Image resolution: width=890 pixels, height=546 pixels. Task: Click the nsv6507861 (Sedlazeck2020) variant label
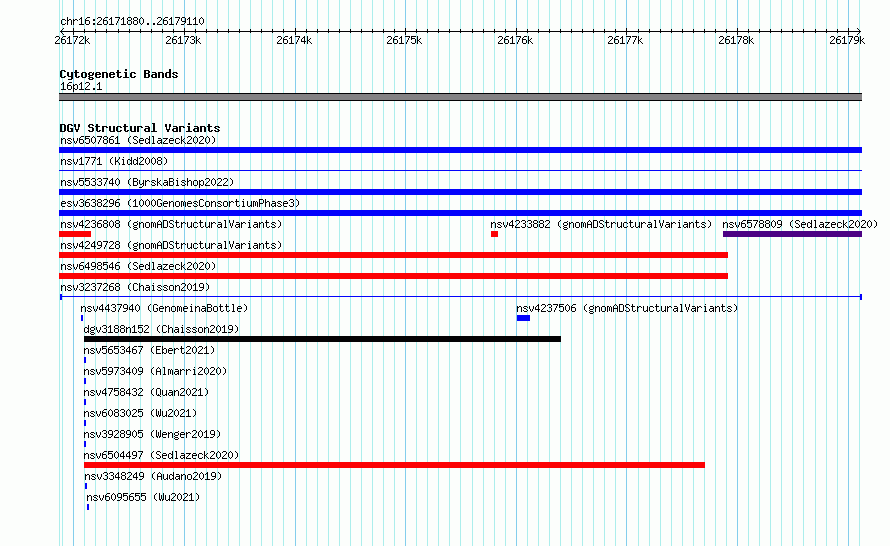point(138,140)
